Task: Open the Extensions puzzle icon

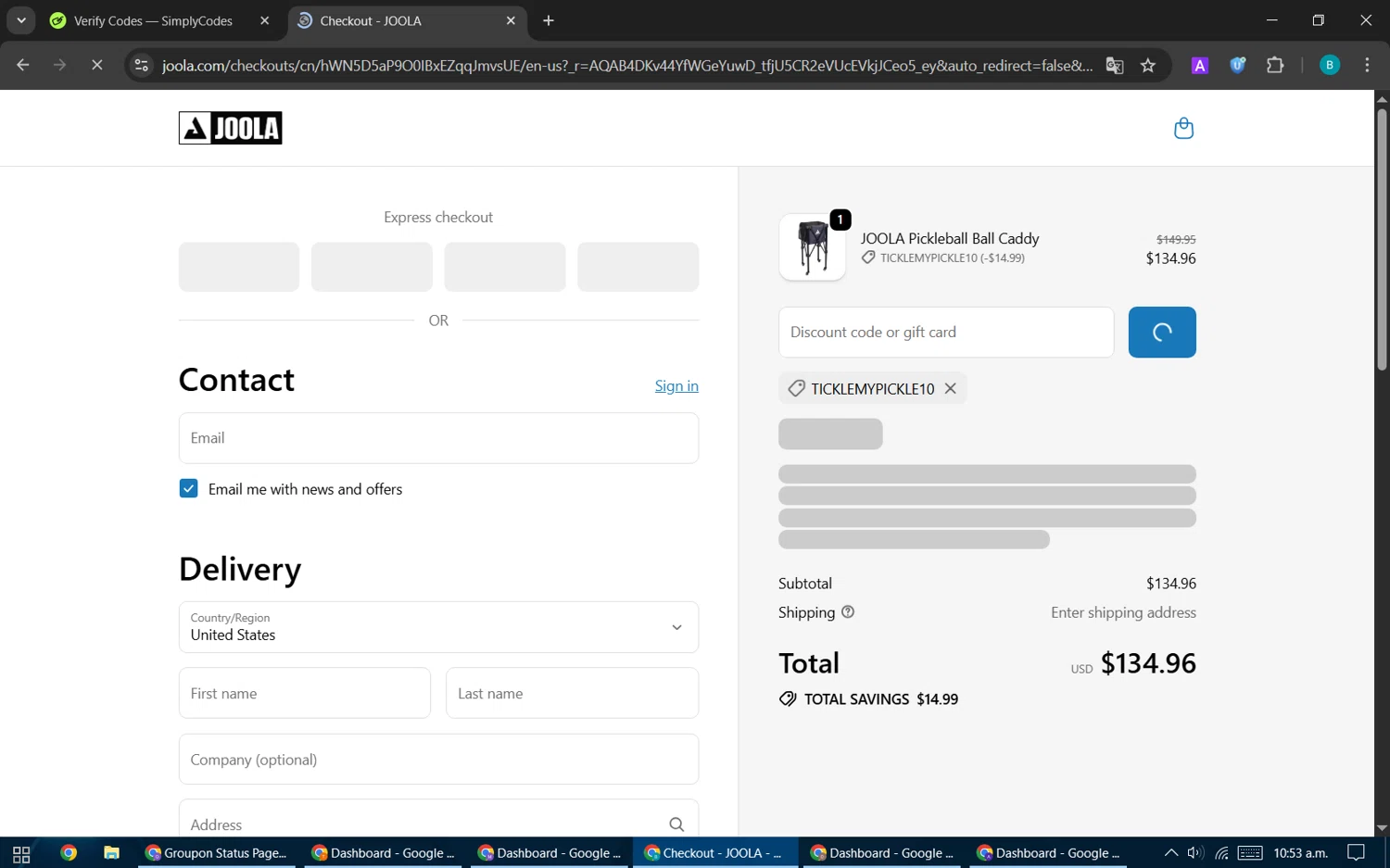Action: pos(1275,65)
